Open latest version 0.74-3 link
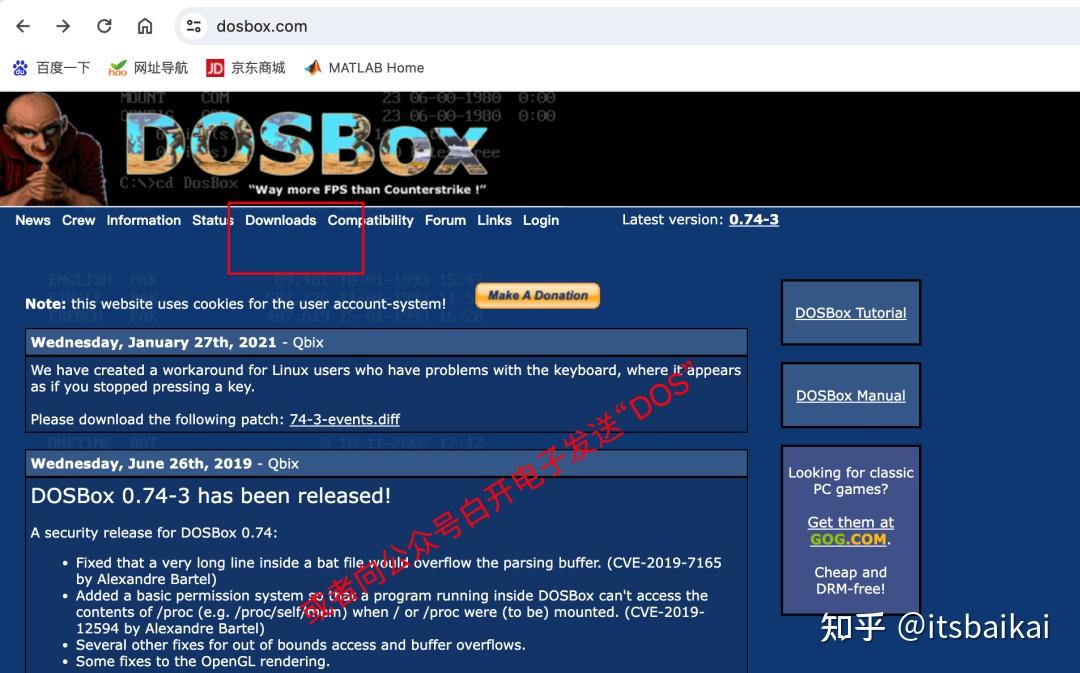This screenshot has height=673, width=1080. coord(753,219)
